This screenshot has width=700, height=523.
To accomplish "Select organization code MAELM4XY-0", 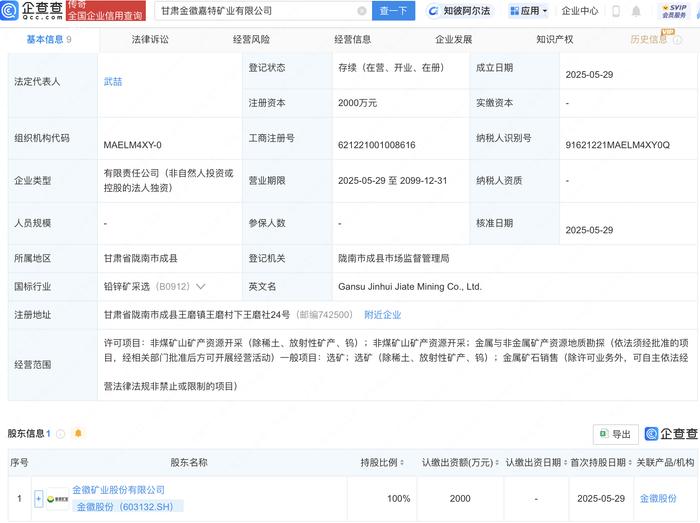I will coord(132,145).
